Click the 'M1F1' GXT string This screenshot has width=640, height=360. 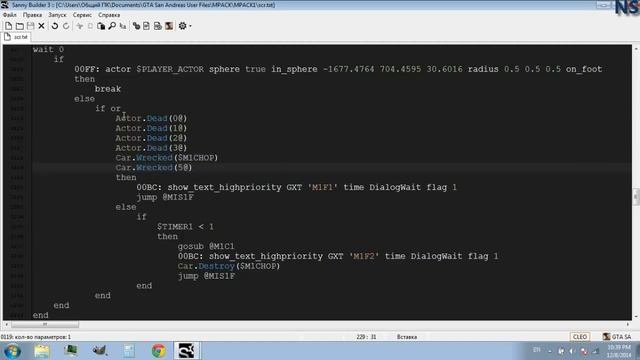coord(322,187)
